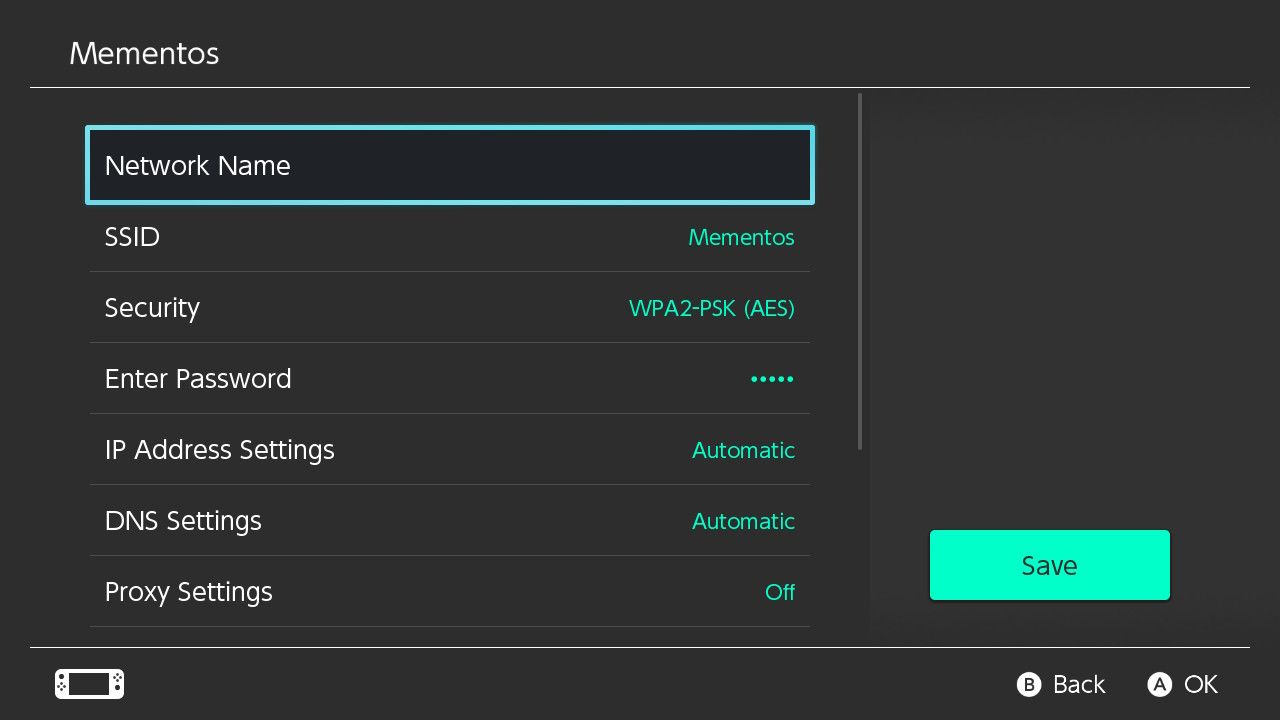
Task: Open the Proxy Settings row
Action: (x=450, y=592)
